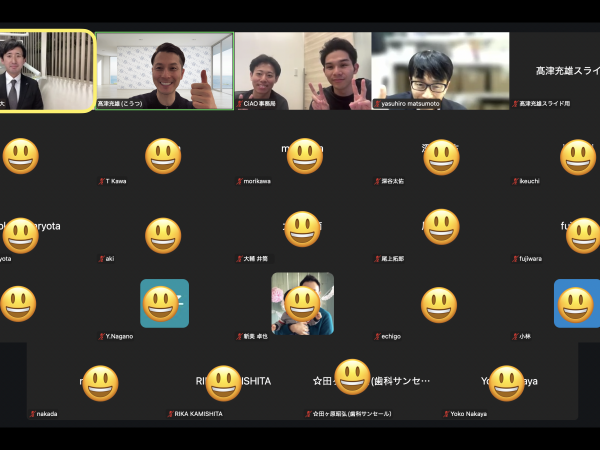Image resolution: width=600 pixels, height=450 pixels.
Task: Select the blue profile picture of 小林
Action: [x=577, y=303]
